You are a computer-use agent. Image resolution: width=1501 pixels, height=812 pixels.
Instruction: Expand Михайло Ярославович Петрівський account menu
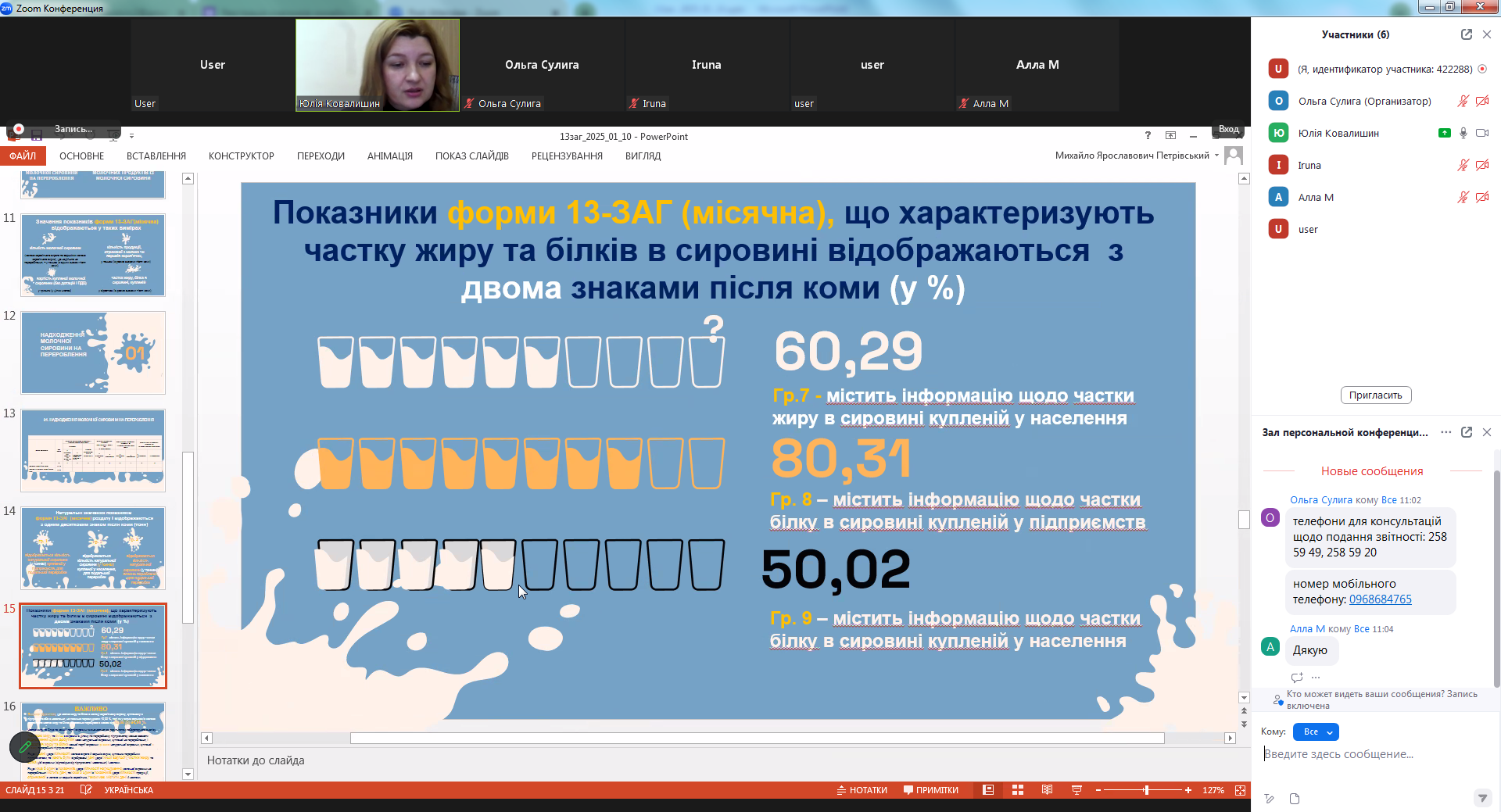pyautogui.click(x=1216, y=156)
